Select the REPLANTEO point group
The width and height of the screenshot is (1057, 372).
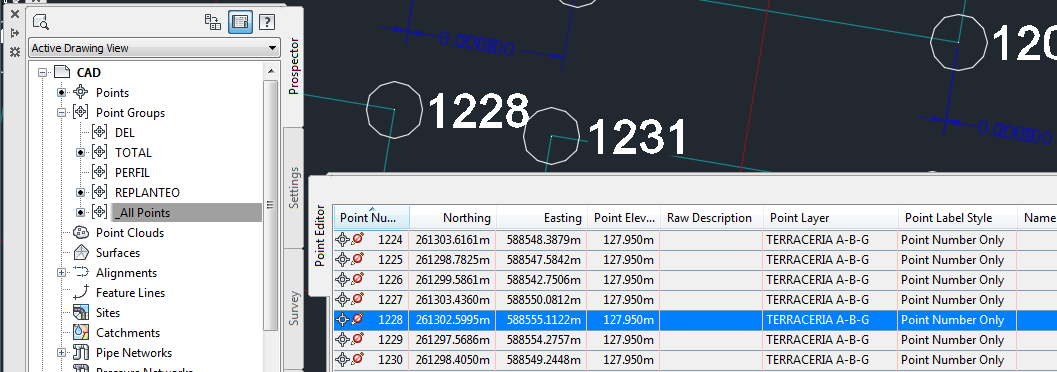tap(148, 193)
